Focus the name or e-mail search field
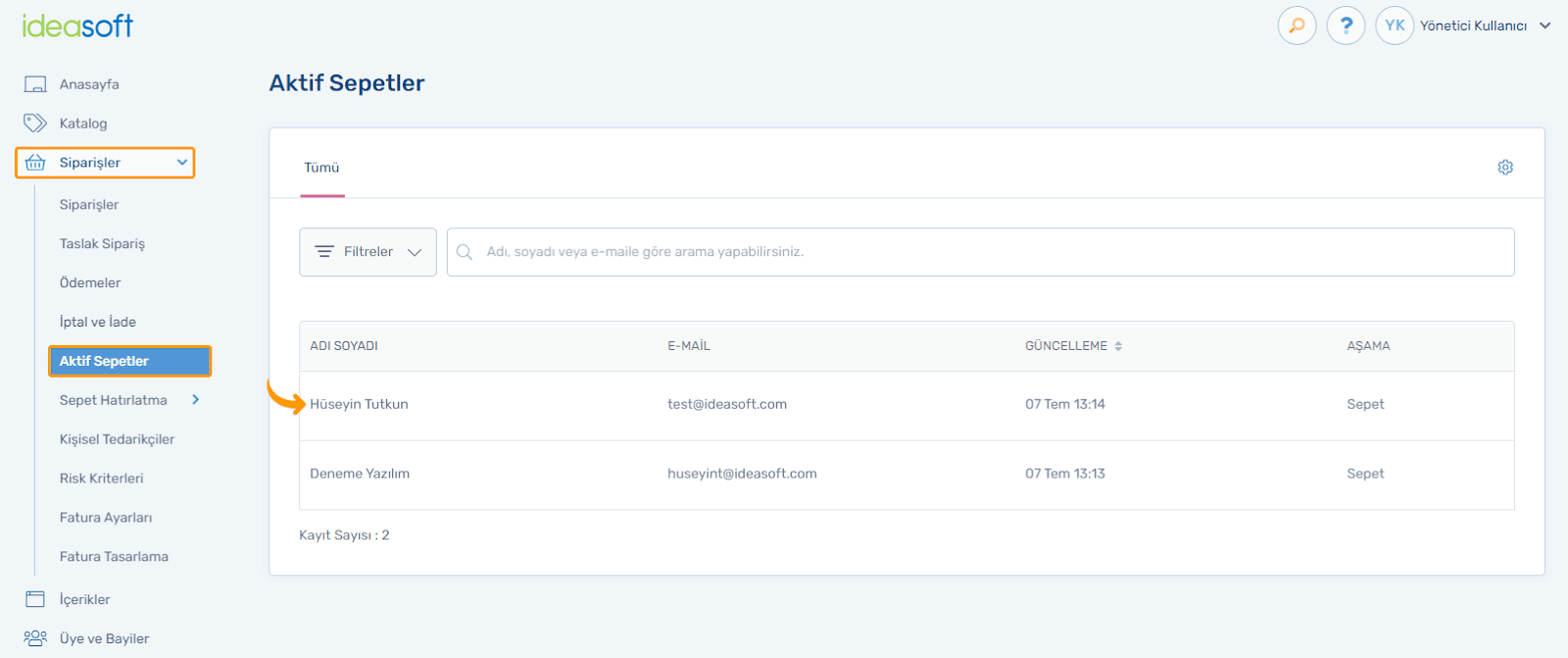The height and width of the screenshot is (658, 1568). click(980, 252)
